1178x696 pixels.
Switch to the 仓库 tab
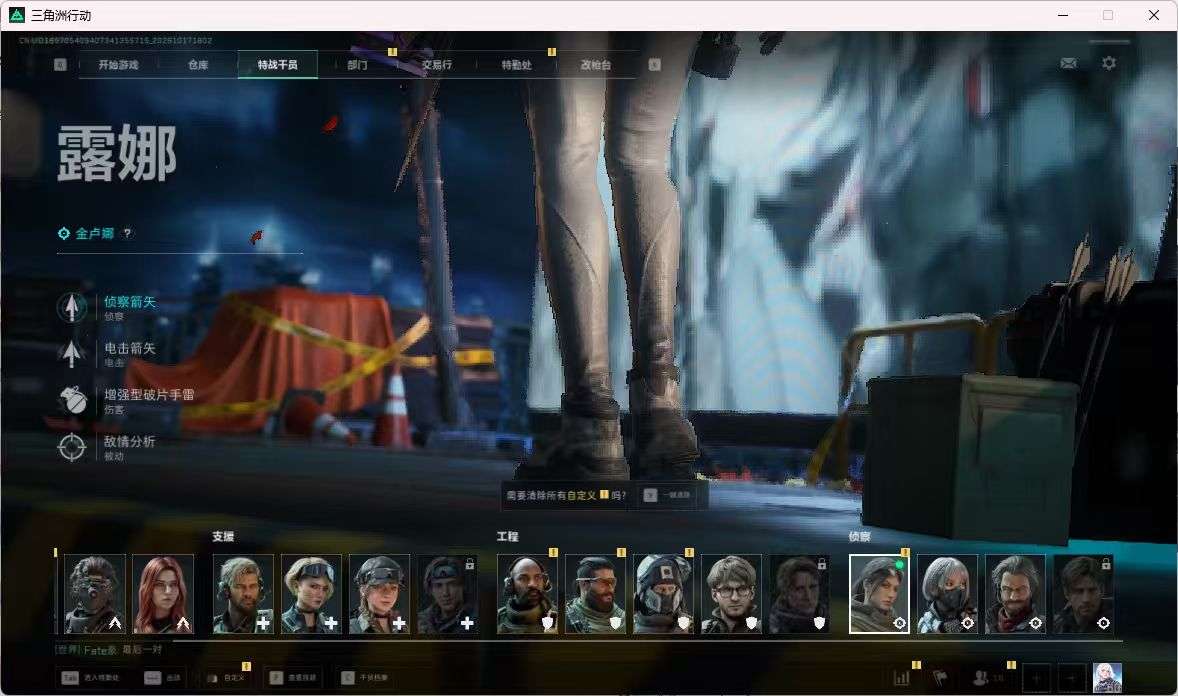click(198, 65)
